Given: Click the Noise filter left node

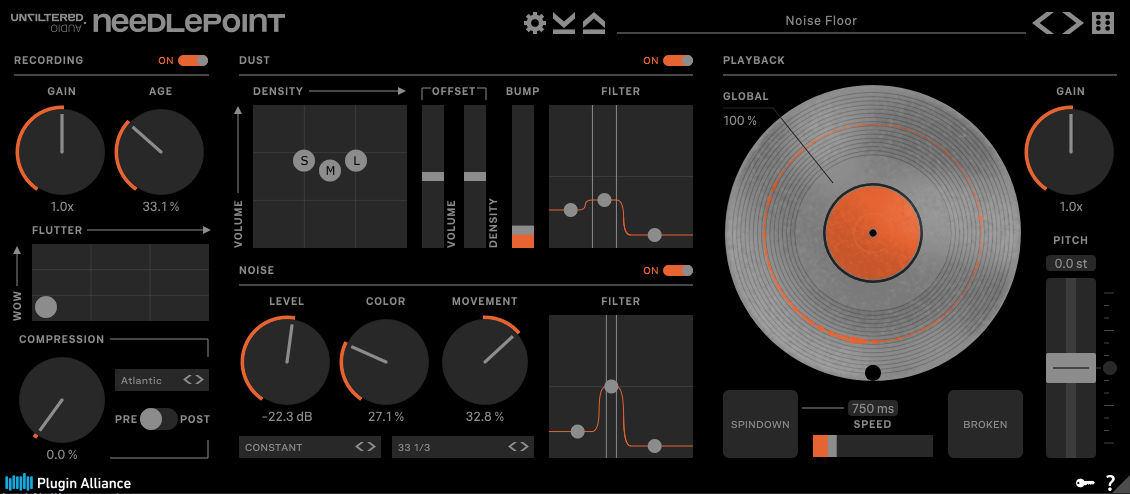Looking at the screenshot, I should 577,431.
